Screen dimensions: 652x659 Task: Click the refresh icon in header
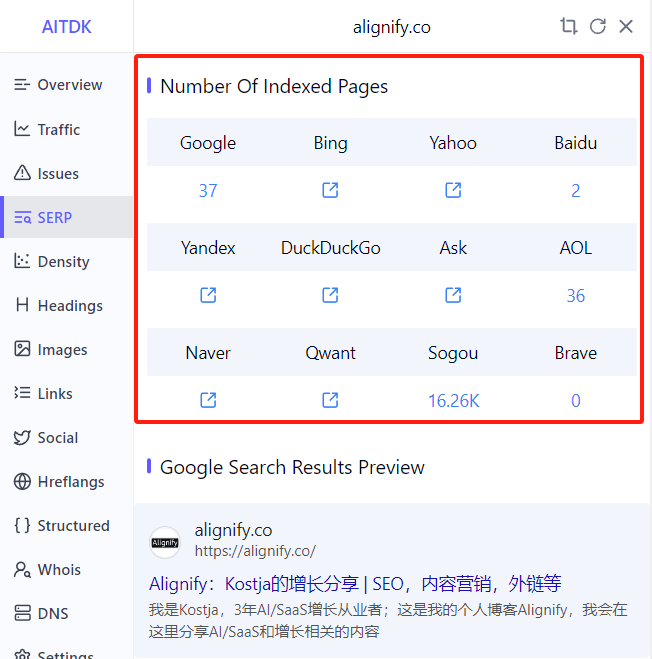pos(597,26)
